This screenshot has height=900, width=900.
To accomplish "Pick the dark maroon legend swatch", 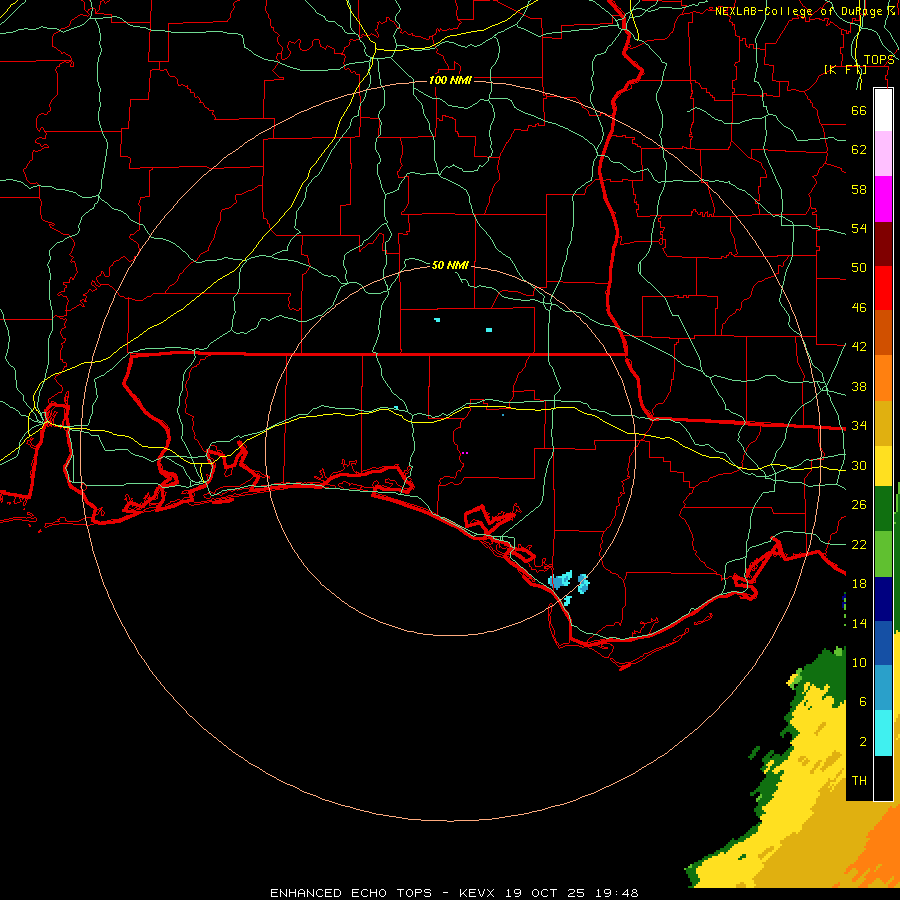I will [x=883, y=244].
